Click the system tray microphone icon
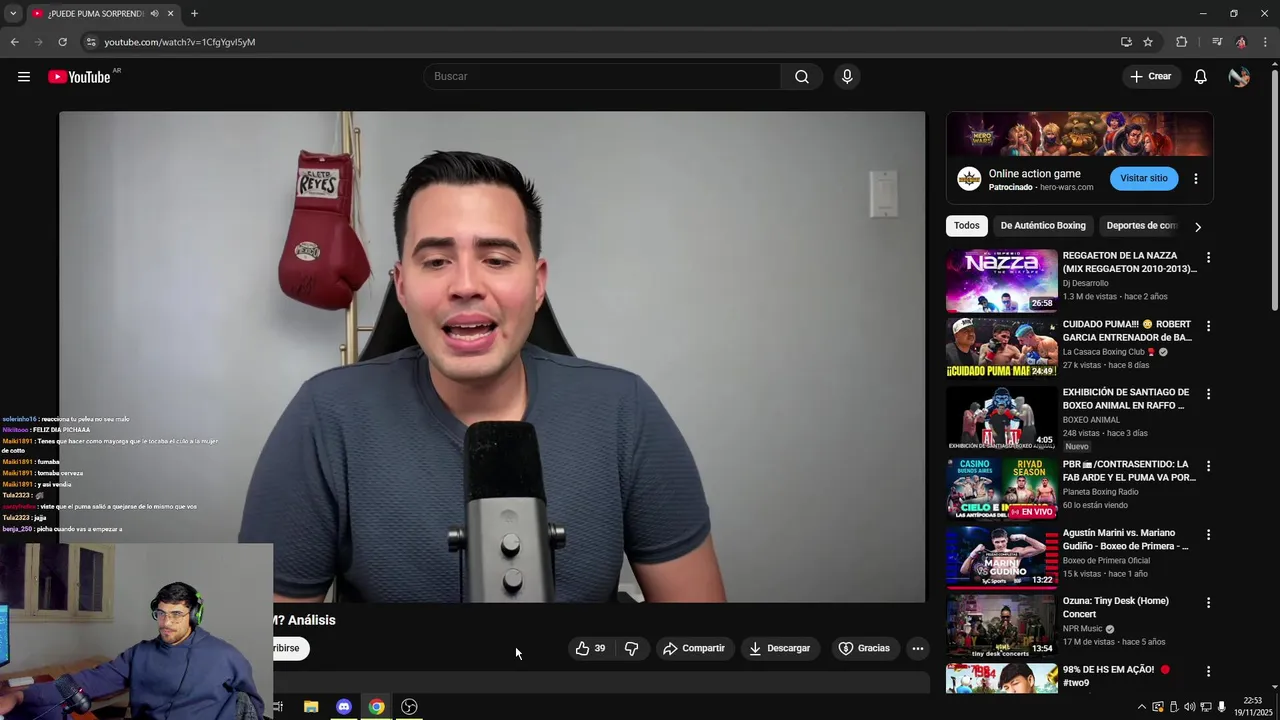 coord(1221,707)
